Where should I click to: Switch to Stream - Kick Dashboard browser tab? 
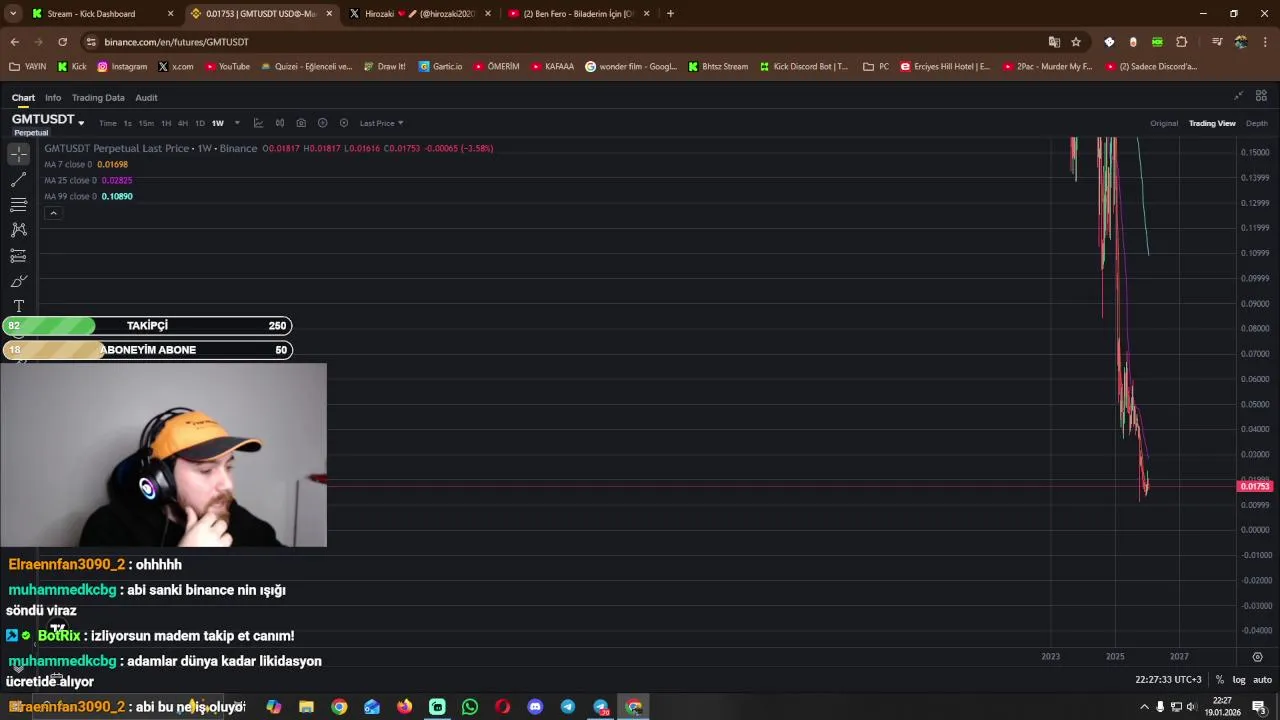(x=102, y=14)
